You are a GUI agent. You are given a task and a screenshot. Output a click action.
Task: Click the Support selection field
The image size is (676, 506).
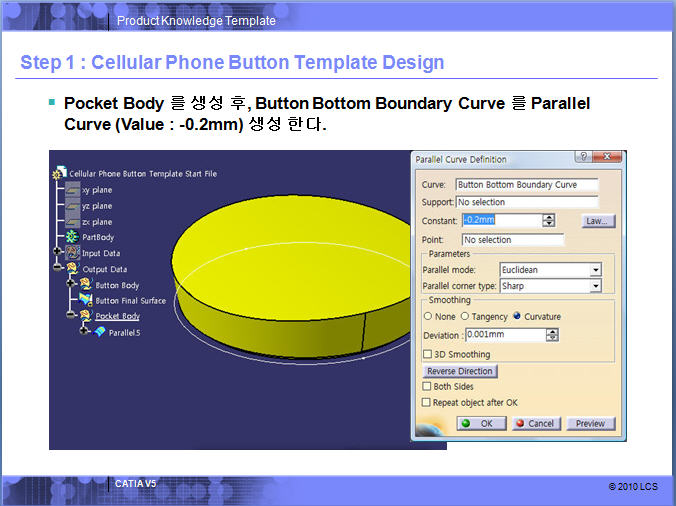point(526,202)
